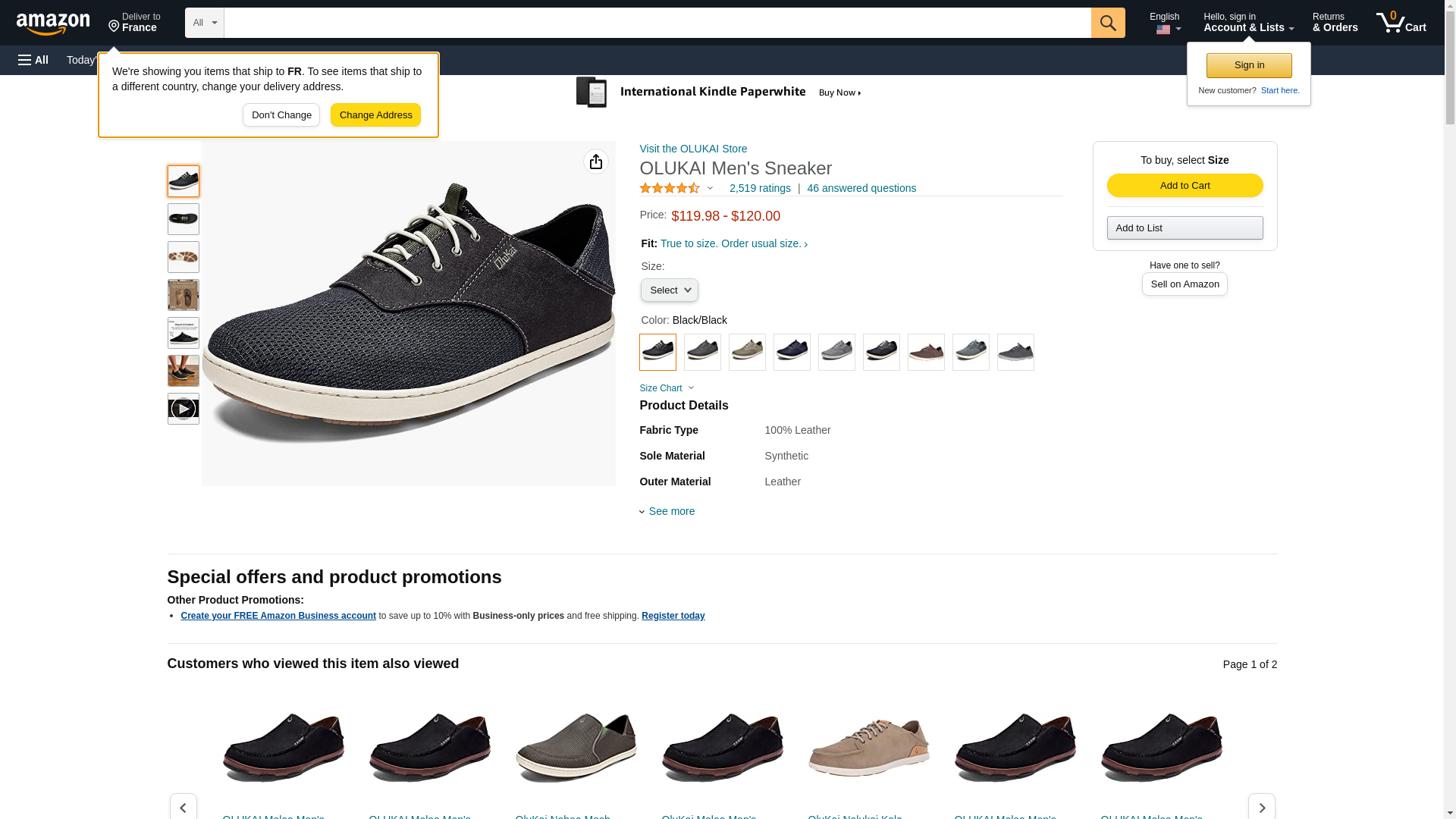The image size is (1456, 819).
Task: Open Returns & Orders
Action: (1334, 23)
